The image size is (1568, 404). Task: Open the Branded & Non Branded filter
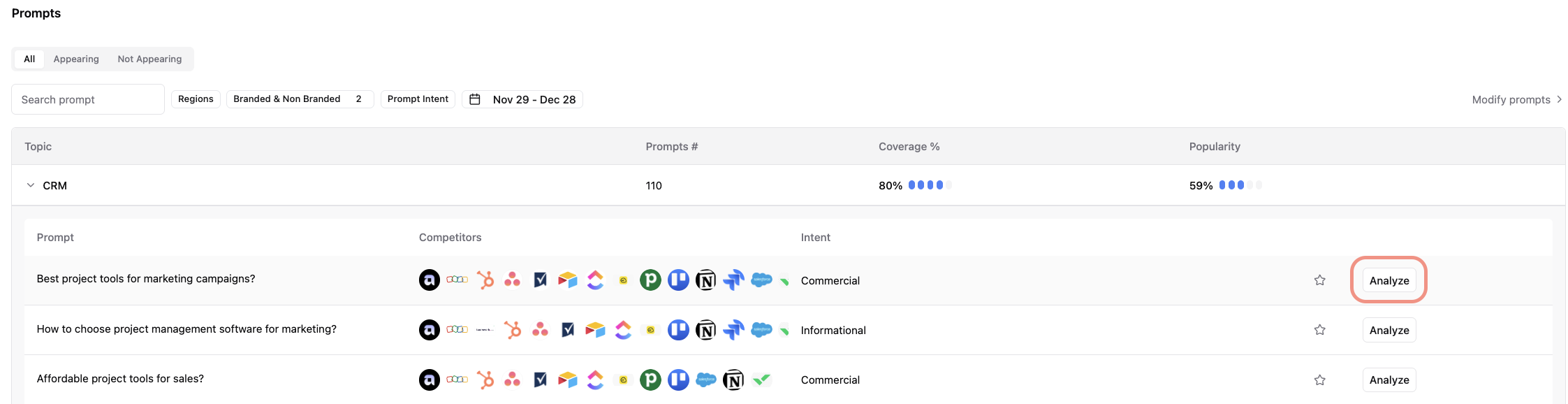(x=300, y=99)
